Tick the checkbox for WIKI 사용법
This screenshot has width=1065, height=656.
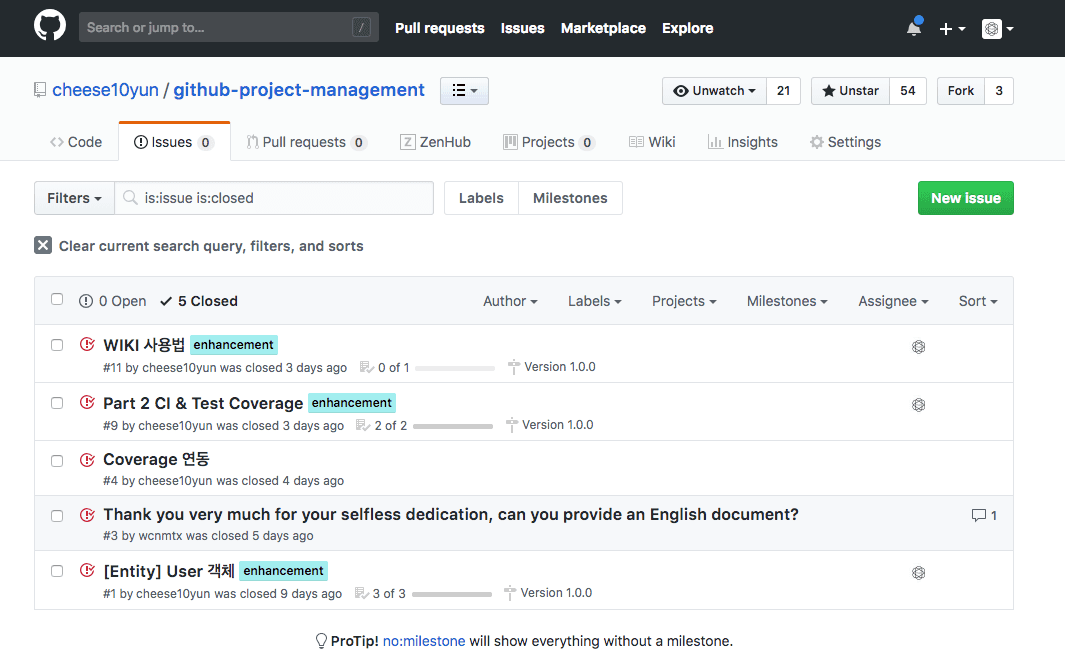57,345
